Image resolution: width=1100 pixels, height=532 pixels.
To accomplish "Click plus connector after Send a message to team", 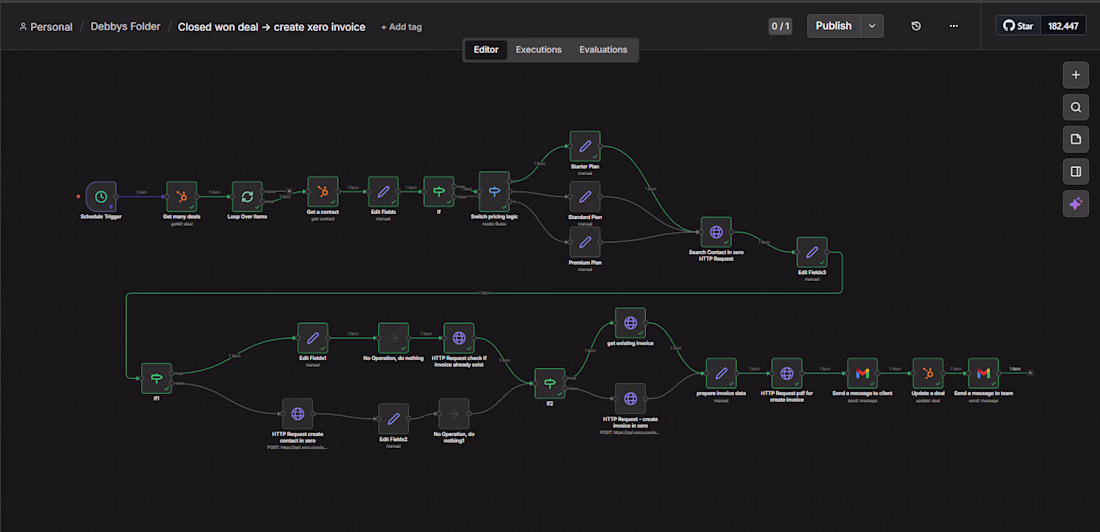I will pyautogui.click(x=1030, y=373).
